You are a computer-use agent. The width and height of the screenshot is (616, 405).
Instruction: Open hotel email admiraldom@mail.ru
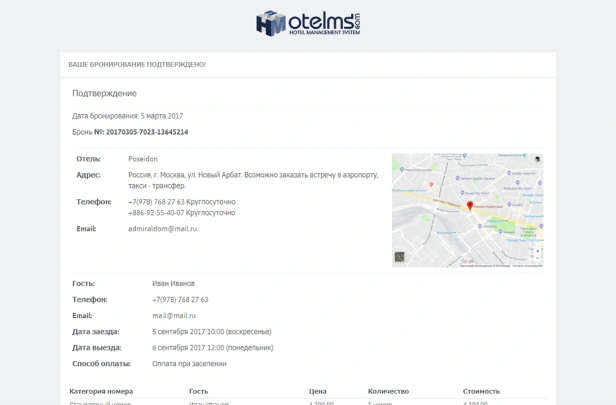click(x=162, y=229)
